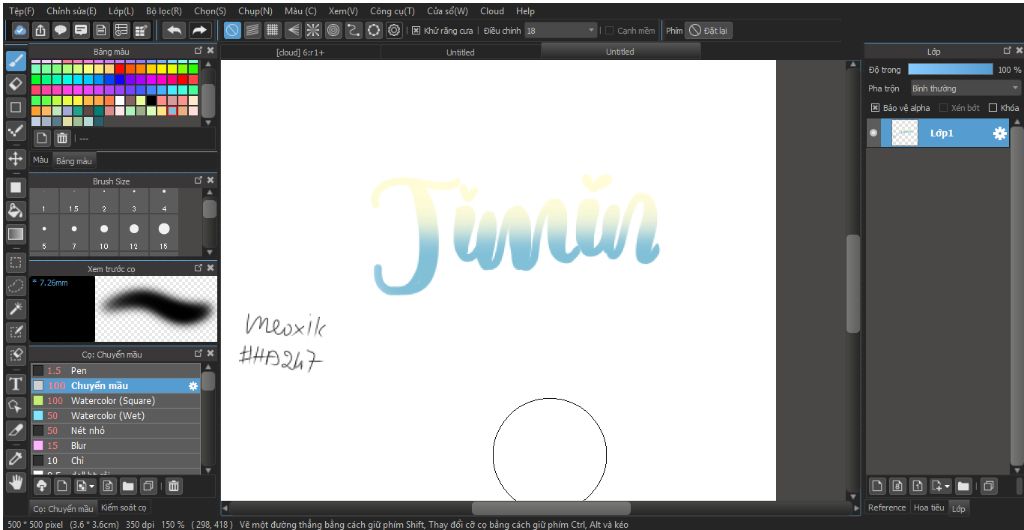1024x530 pixels.
Task: Open the Bộ lọc(R) menu
Action: coord(164,11)
